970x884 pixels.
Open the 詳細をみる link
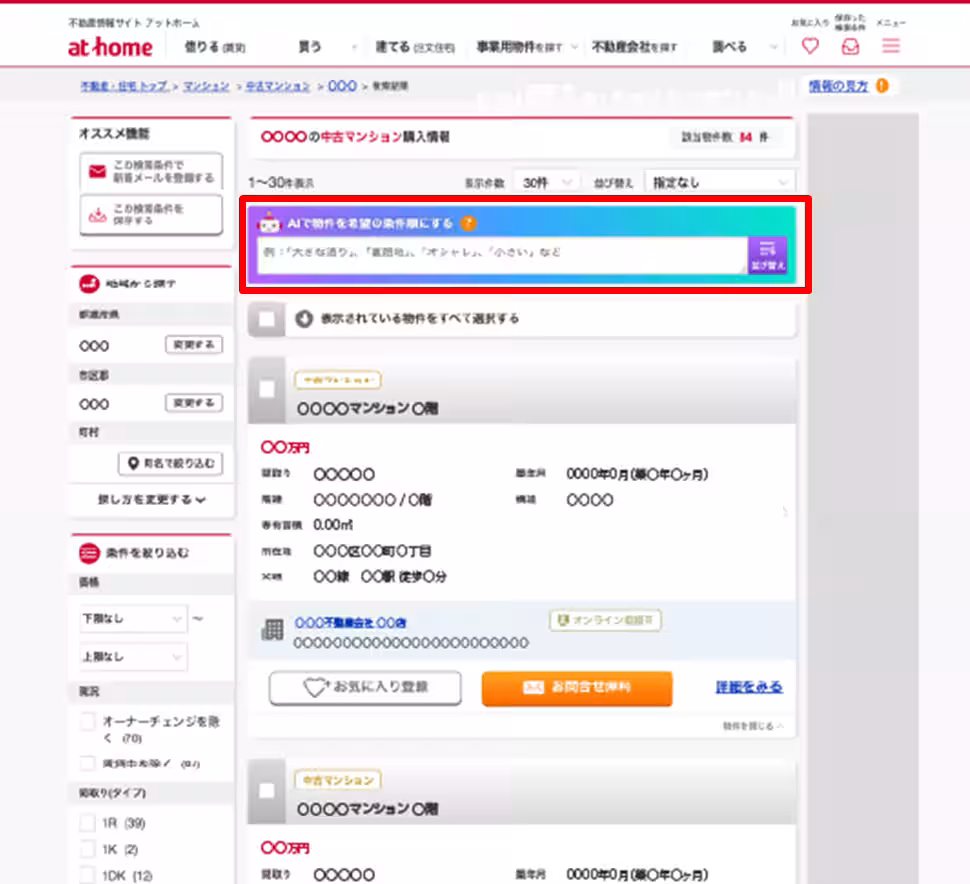click(749, 687)
